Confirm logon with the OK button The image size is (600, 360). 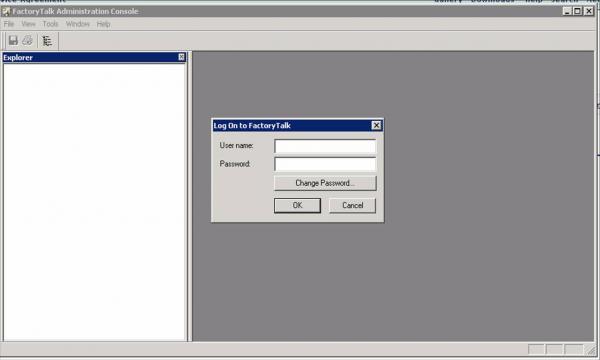pos(297,205)
